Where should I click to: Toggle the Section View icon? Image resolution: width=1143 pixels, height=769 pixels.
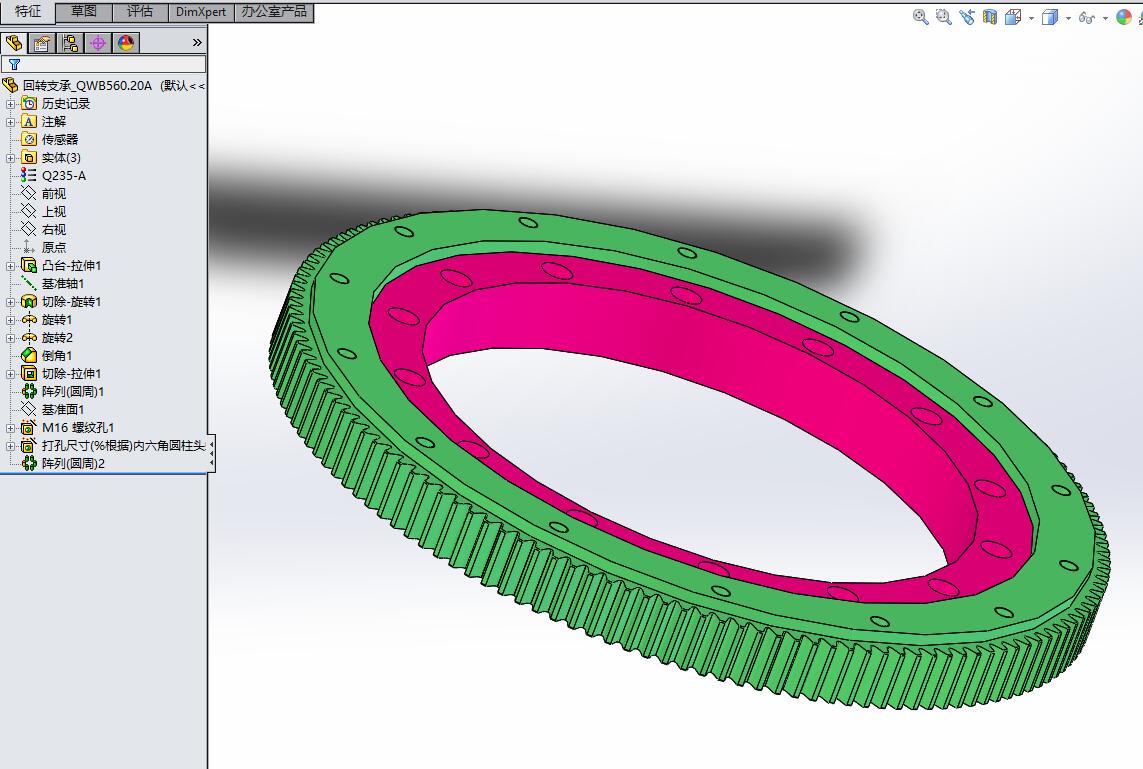[989, 17]
